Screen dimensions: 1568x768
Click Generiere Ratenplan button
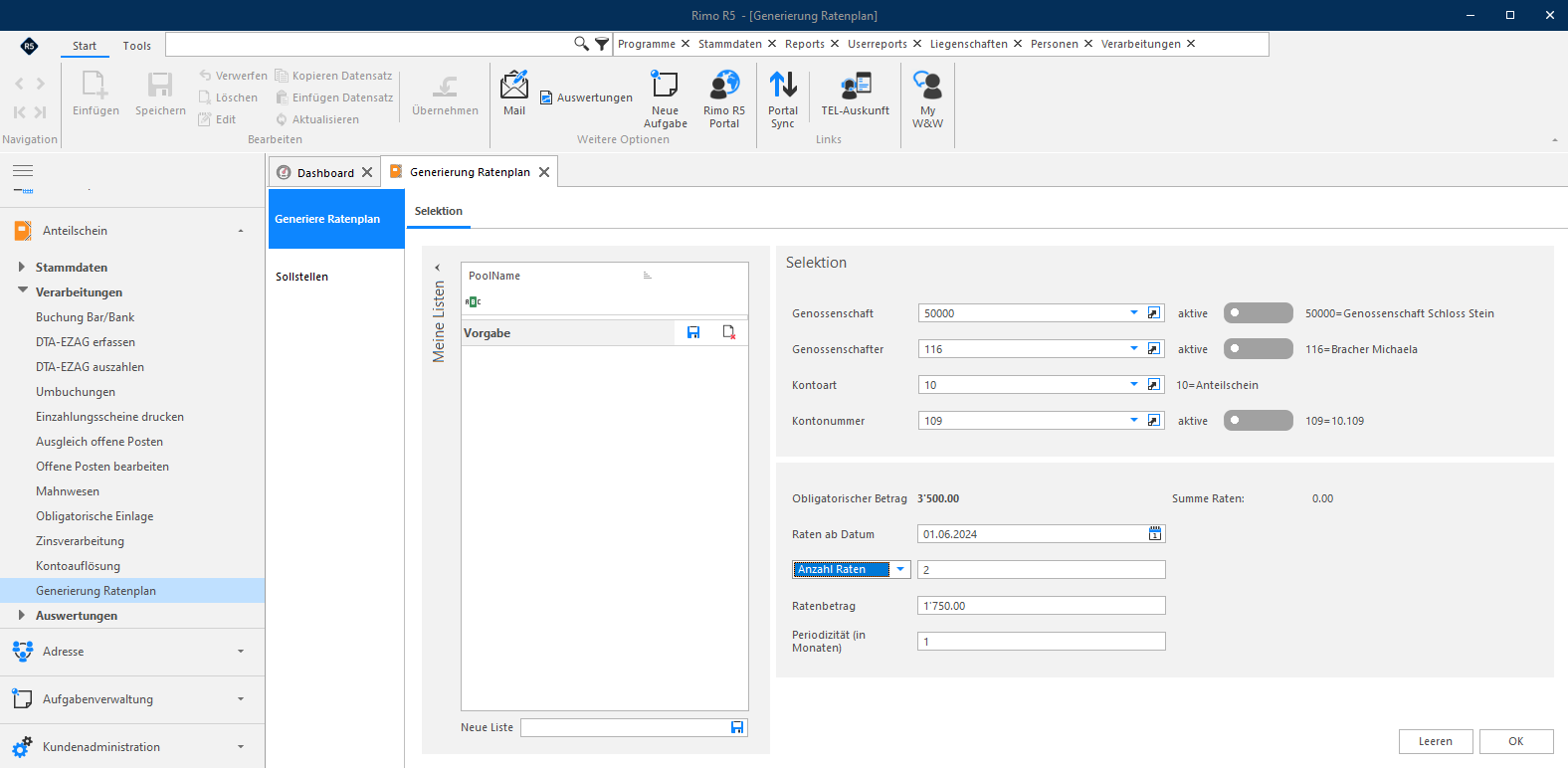[336, 219]
